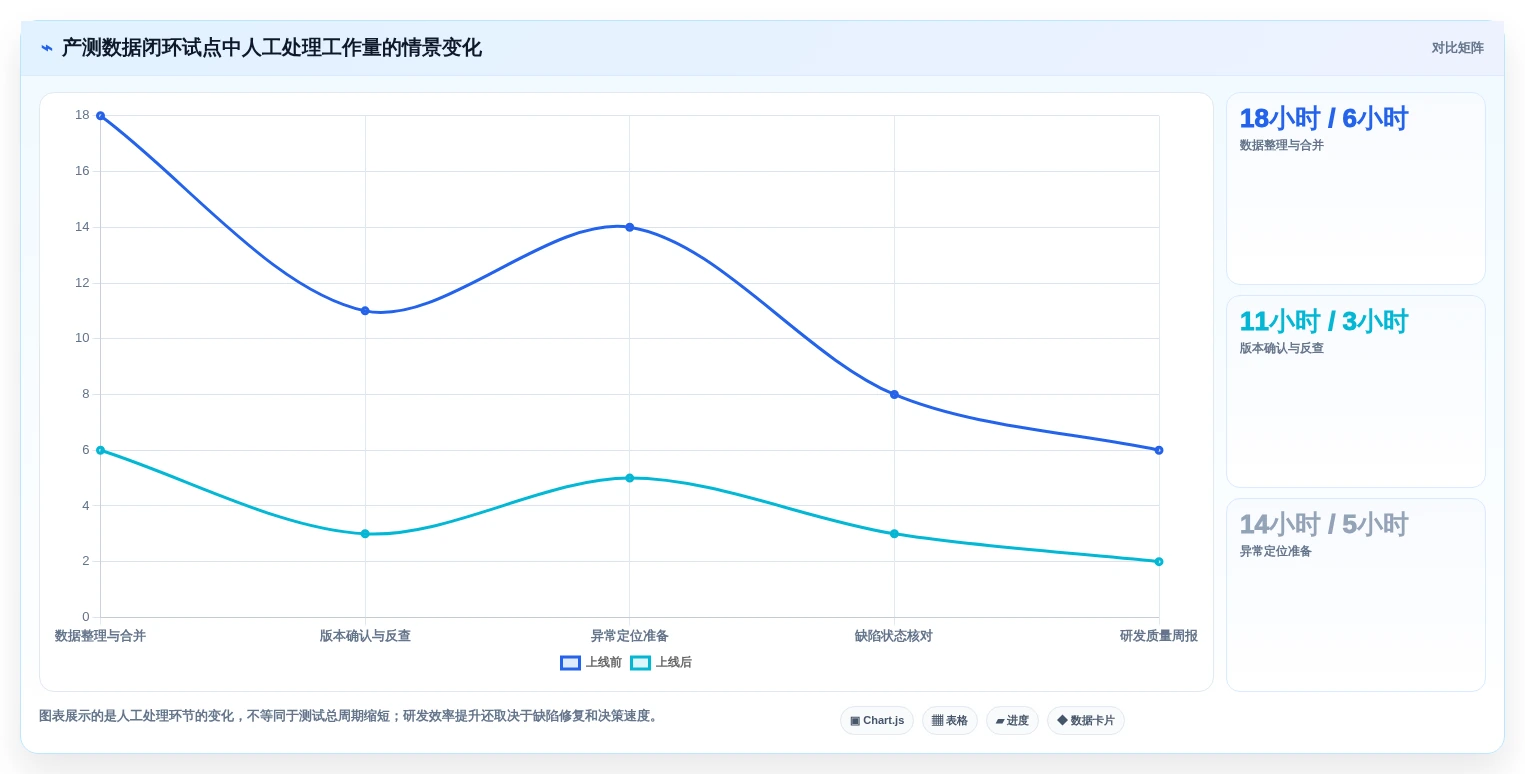Toggle the 上线前 legend swatch
Screen dimensions: 1525x774
pos(570,663)
